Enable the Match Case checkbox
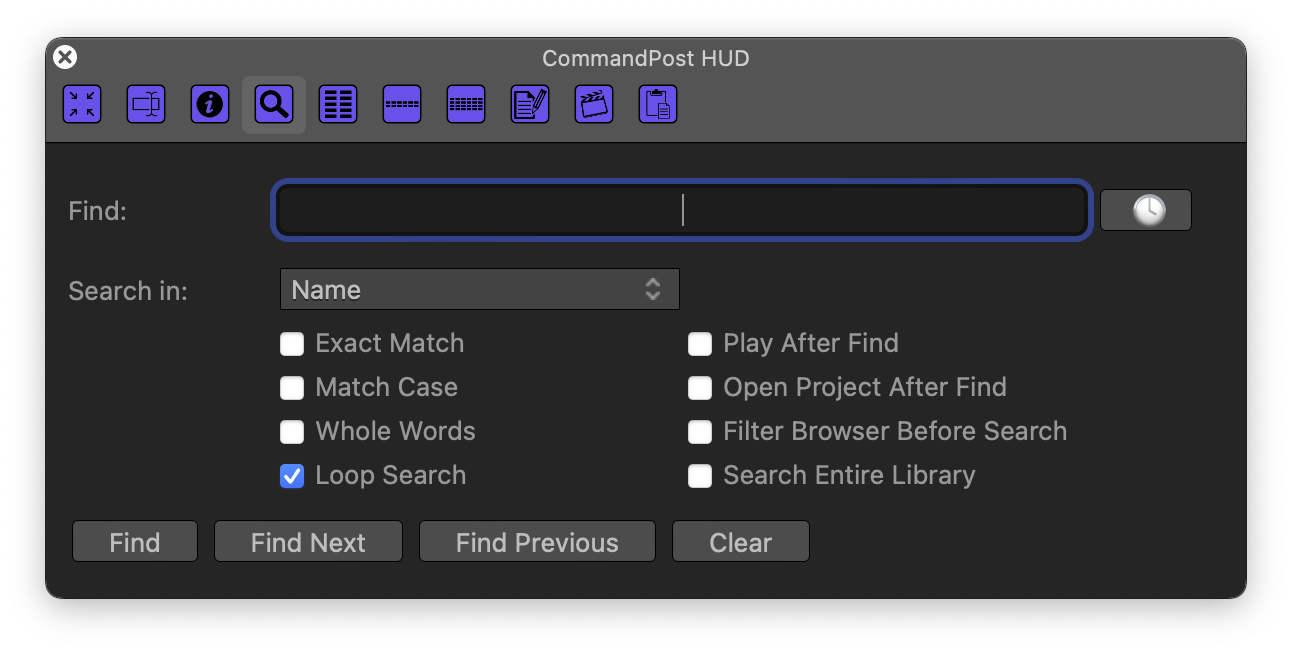Image resolution: width=1292 pixels, height=652 pixels. point(292,388)
